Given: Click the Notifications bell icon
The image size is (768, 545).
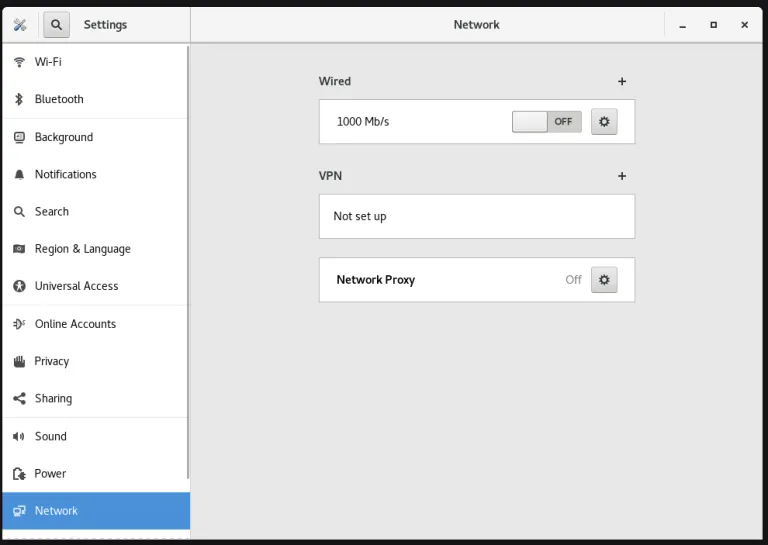Looking at the screenshot, I should (19, 174).
